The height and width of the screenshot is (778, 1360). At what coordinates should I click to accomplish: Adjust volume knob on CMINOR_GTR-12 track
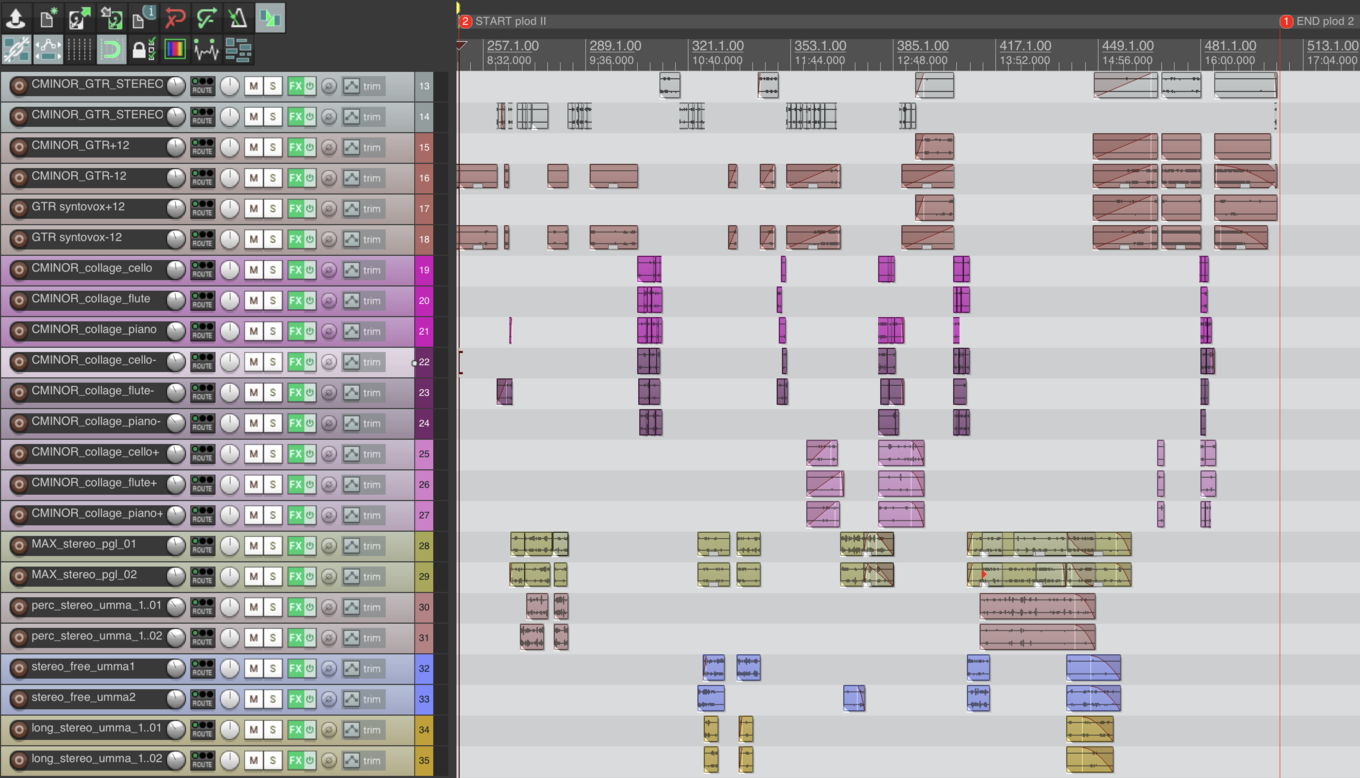click(x=176, y=178)
